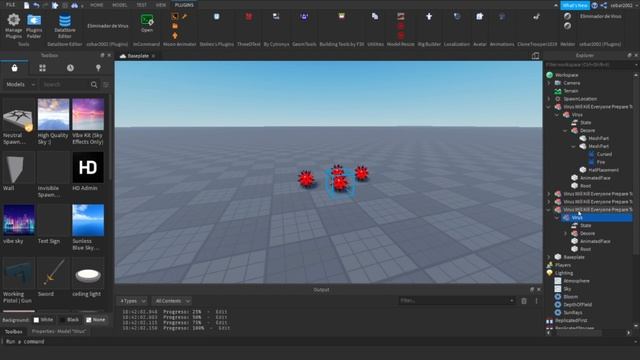Switch to the MODEL ribbon tab

(120, 5)
